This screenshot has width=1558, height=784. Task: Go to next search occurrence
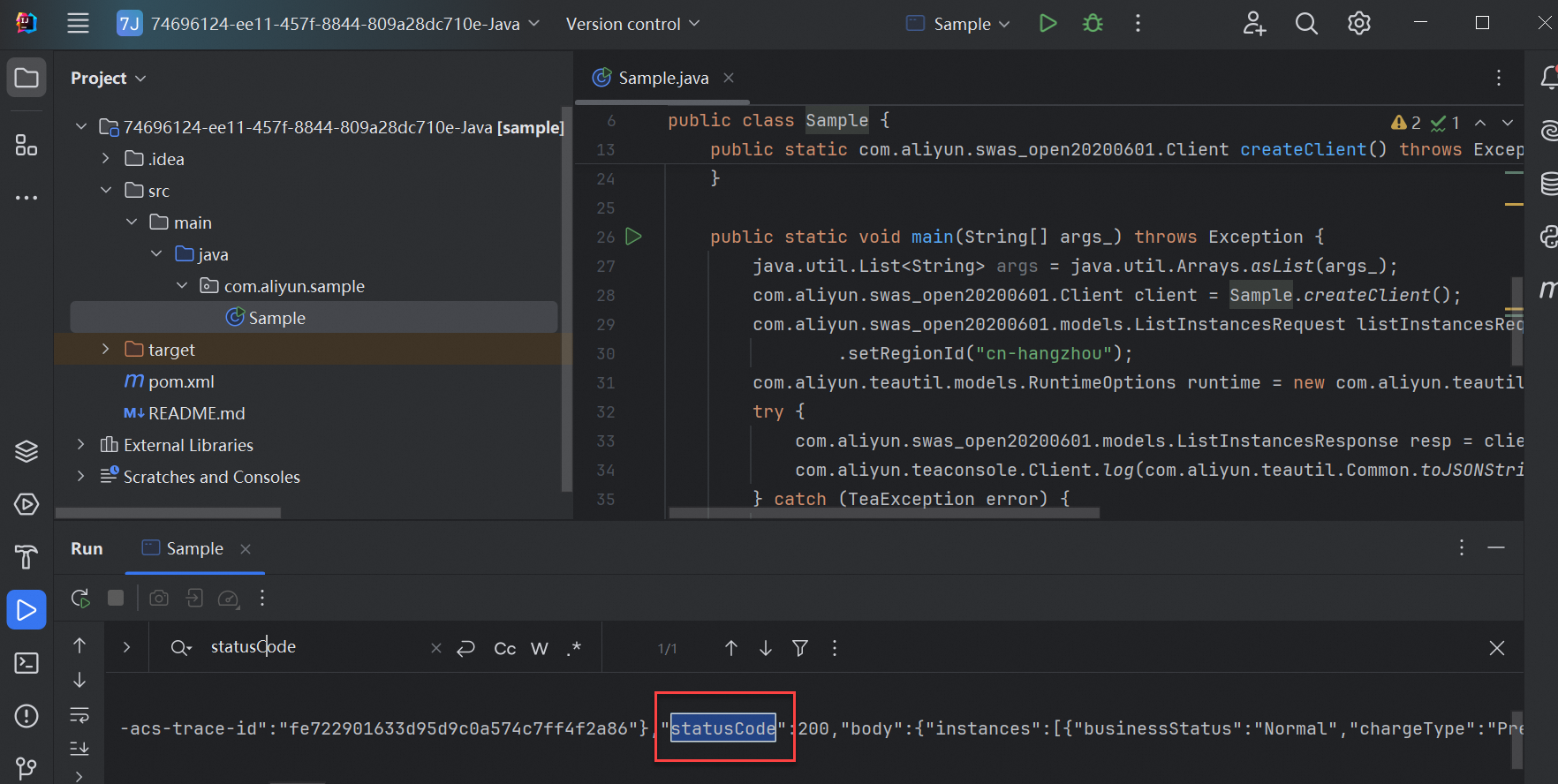coord(766,648)
